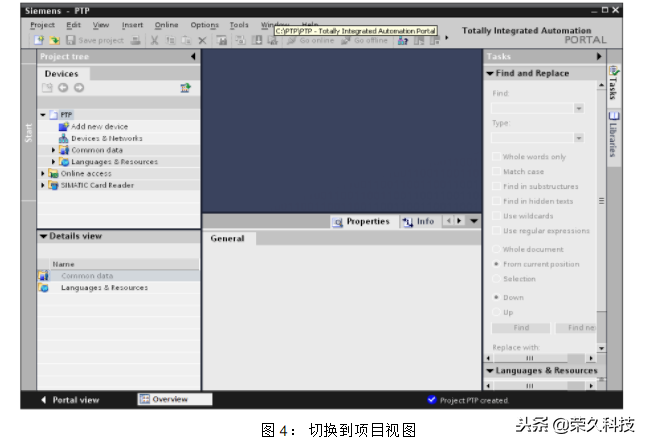
Task: Click the Cut scissors icon
Action: 154,40
